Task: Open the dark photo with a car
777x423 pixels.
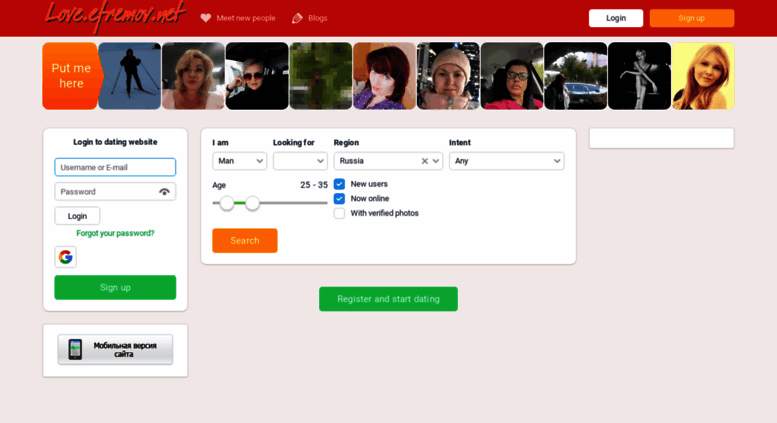Action: [x=575, y=76]
